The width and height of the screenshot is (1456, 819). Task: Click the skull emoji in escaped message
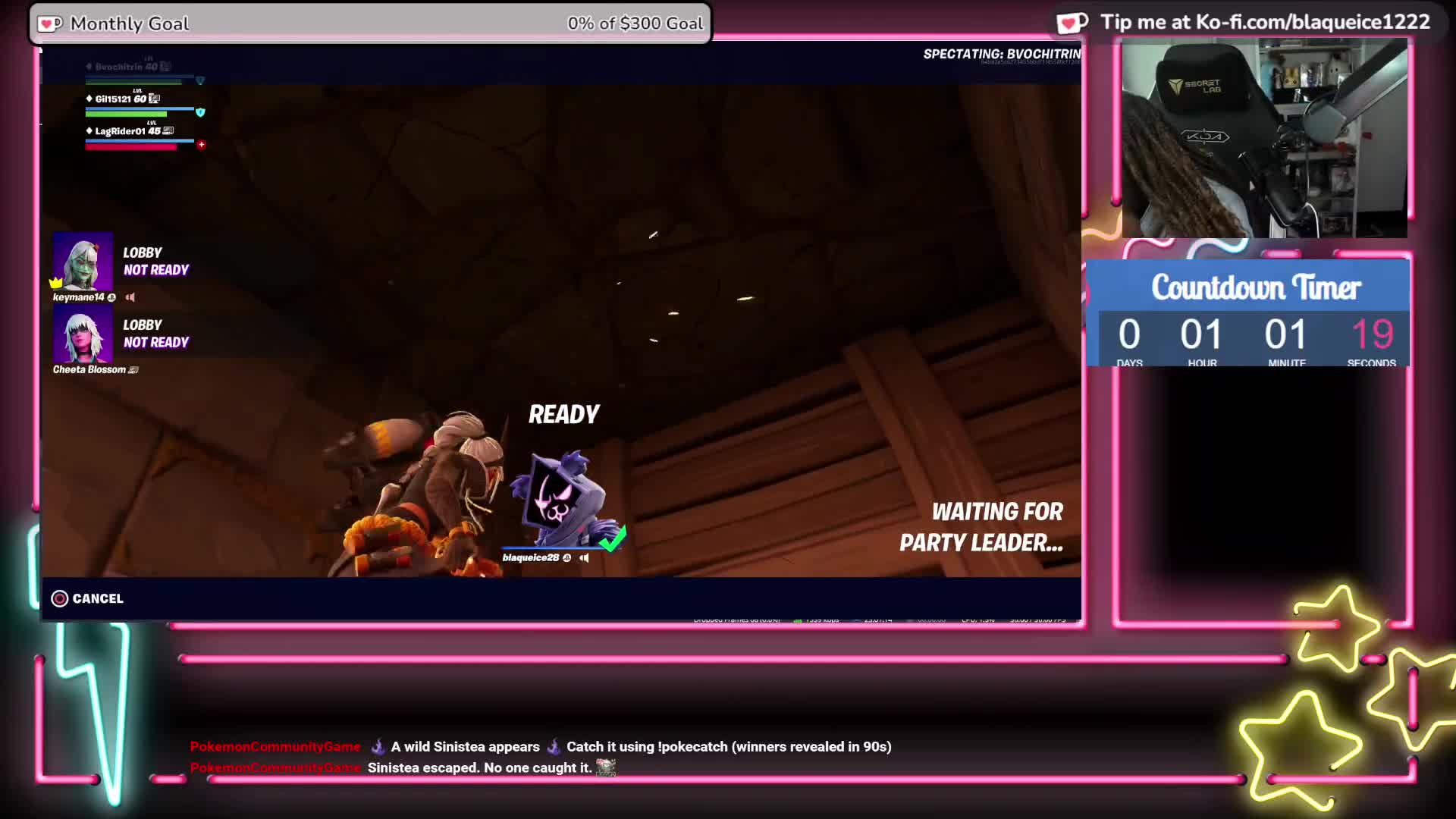(x=606, y=768)
